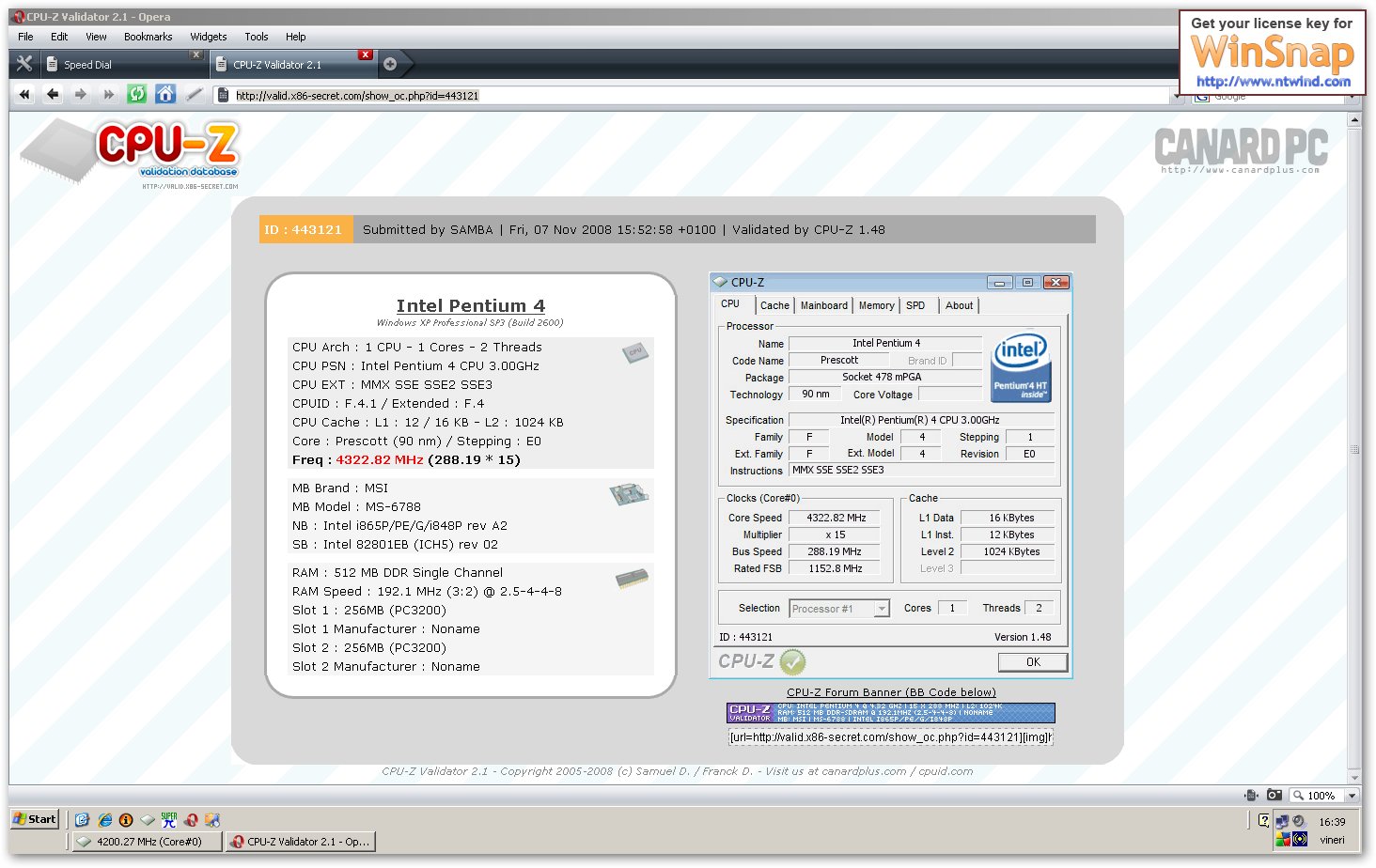Viewport: 1376px width, 868px height.
Task: Open a new tab with plus button
Action: pos(390,64)
